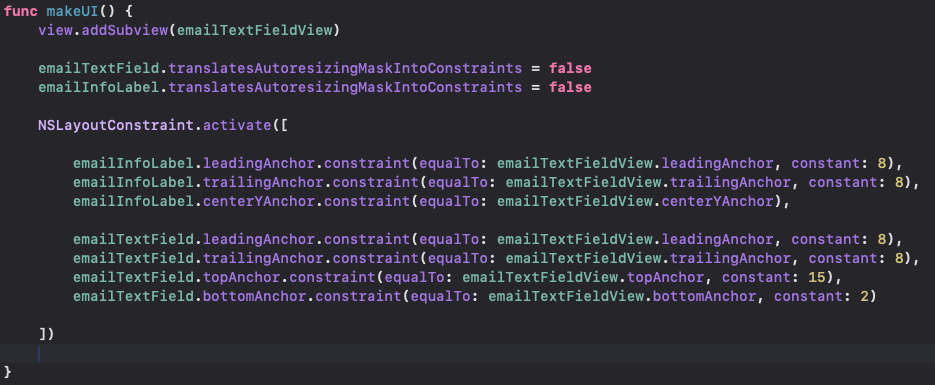Click leadingAnchor following emailTextField at line start
The image size is (935, 385).
pyautogui.click(x=258, y=240)
